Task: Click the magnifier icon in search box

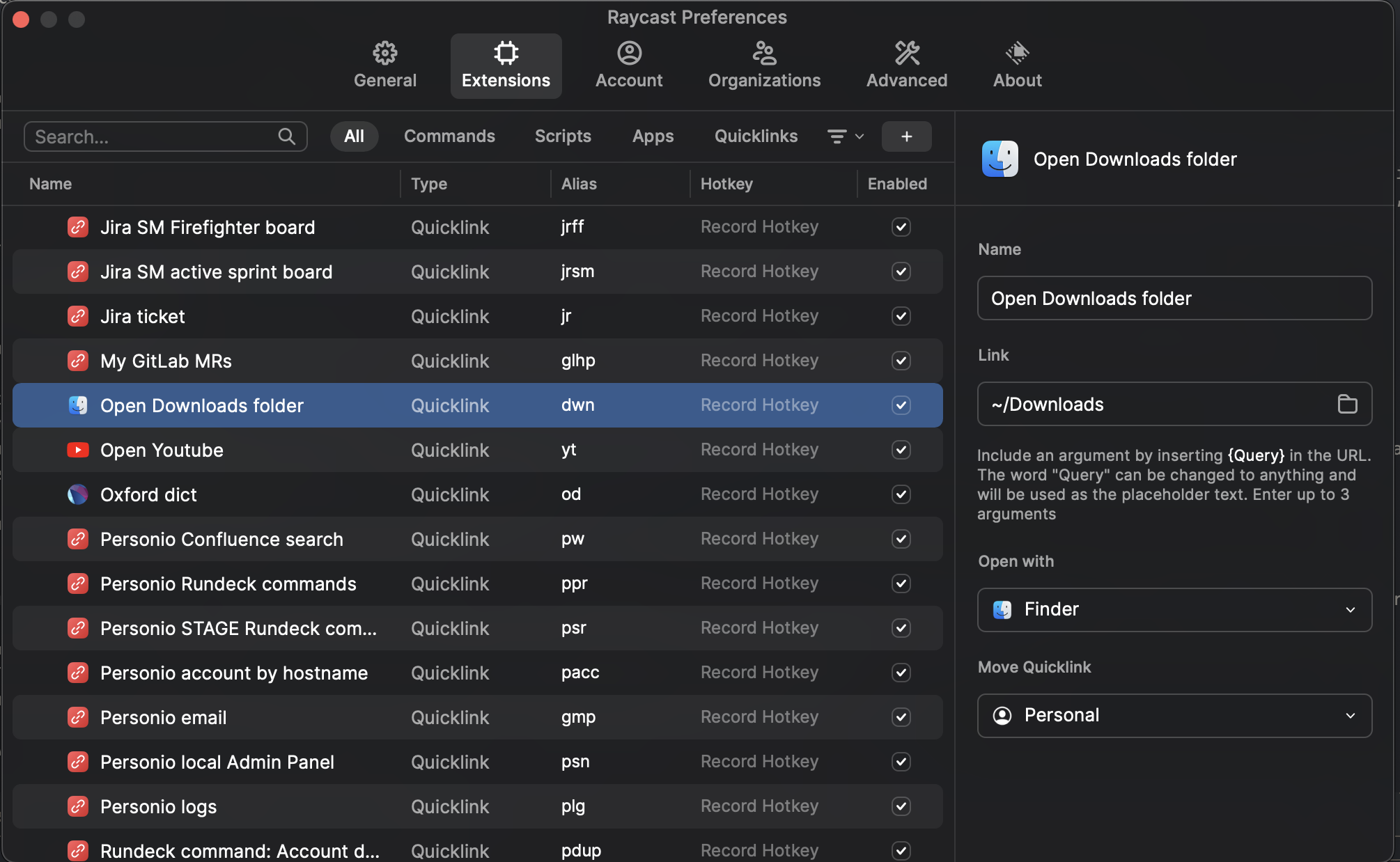Action: point(286,136)
